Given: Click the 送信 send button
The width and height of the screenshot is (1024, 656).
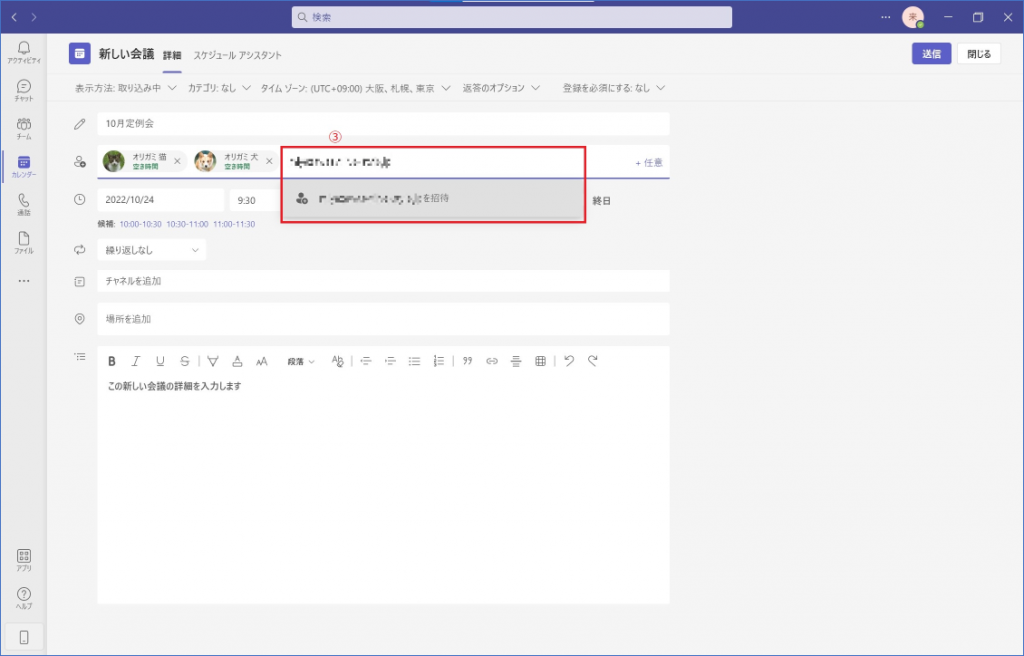Looking at the screenshot, I should coord(931,54).
